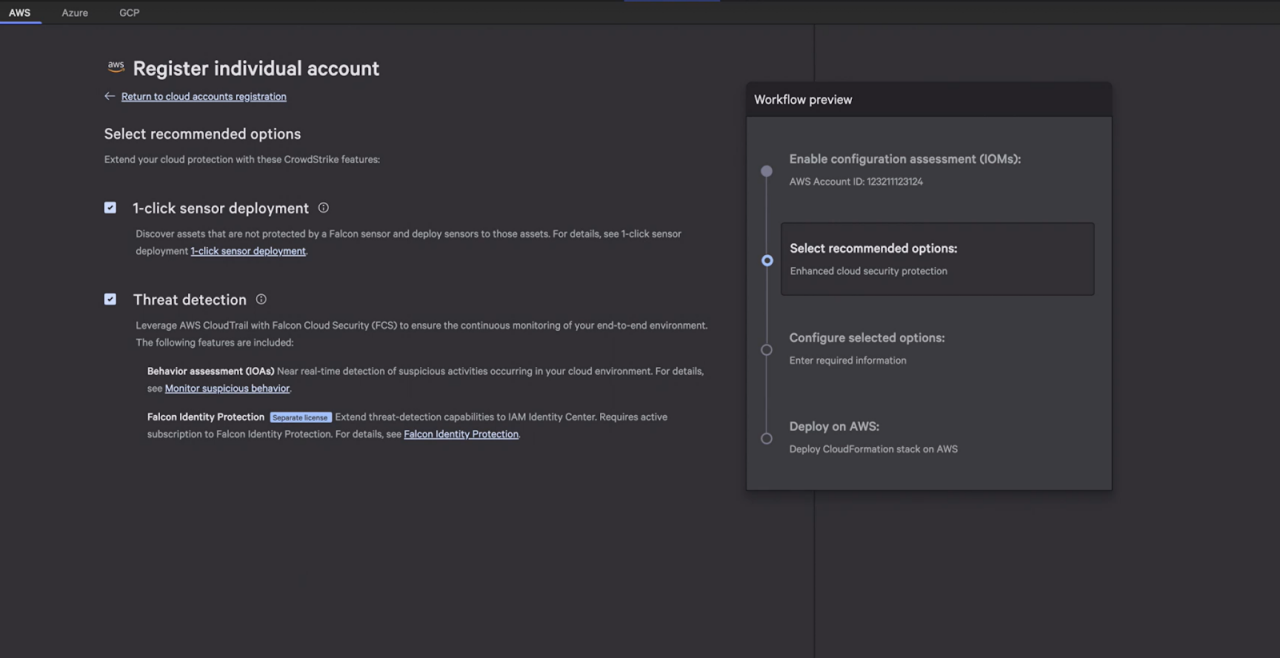Switch to the AWS tab
The height and width of the screenshot is (658, 1280).
click(x=20, y=13)
